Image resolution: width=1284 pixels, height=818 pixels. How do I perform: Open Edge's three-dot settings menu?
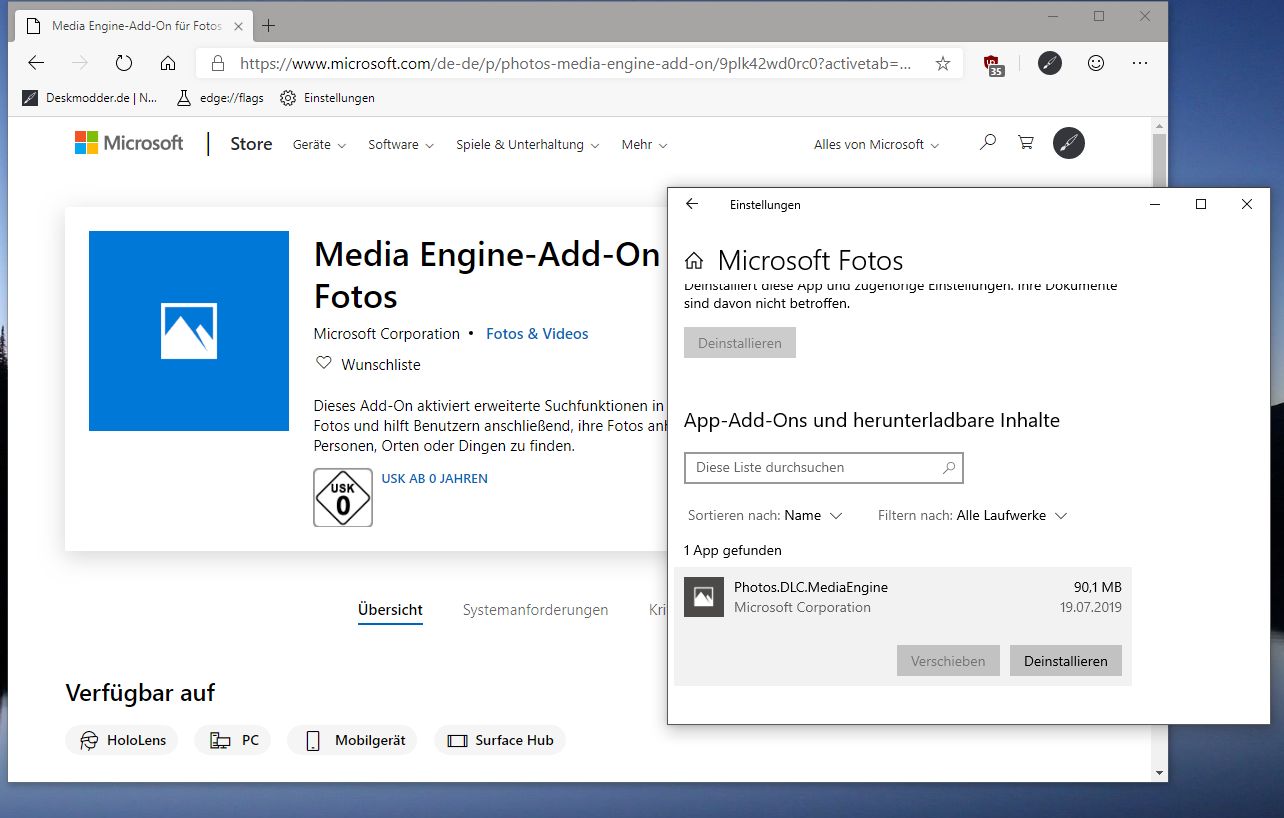(1140, 63)
